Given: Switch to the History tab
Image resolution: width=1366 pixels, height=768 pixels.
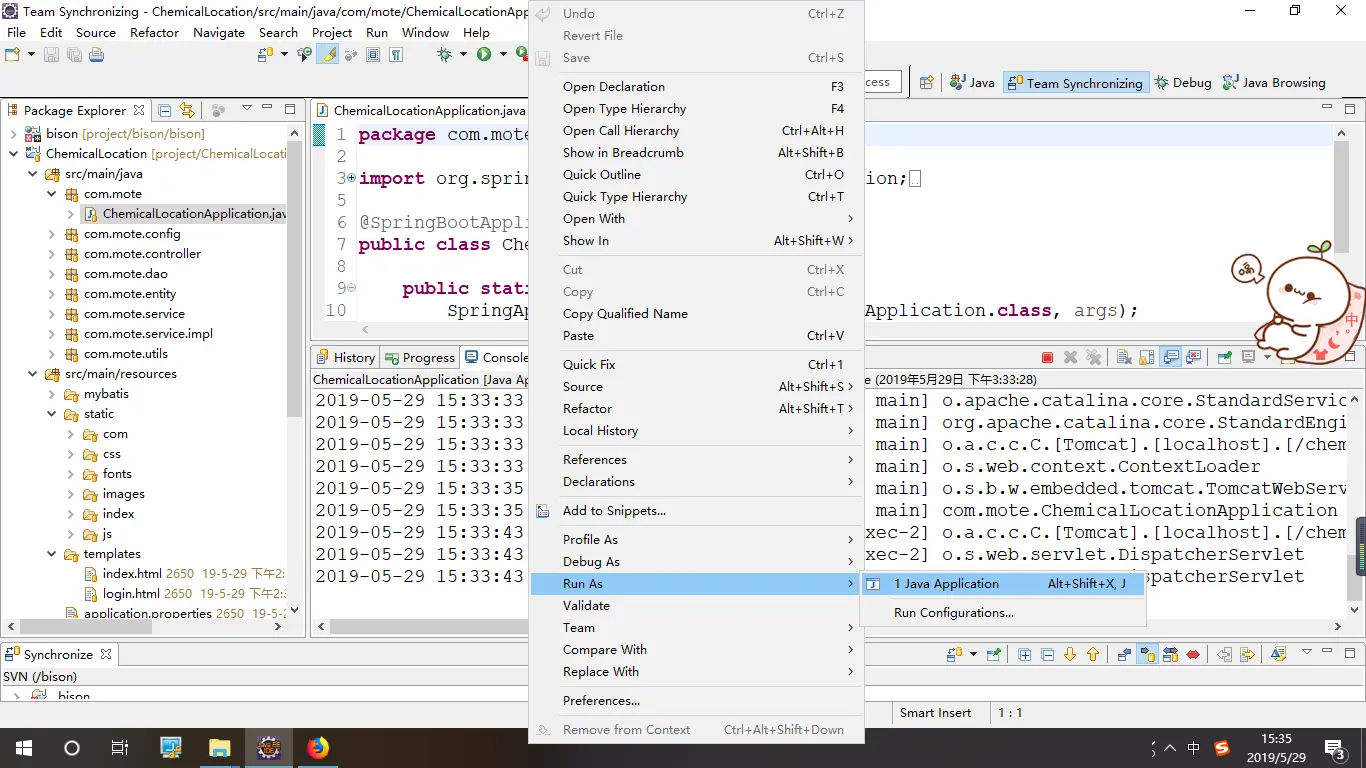Looking at the screenshot, I should pos(346,357).
